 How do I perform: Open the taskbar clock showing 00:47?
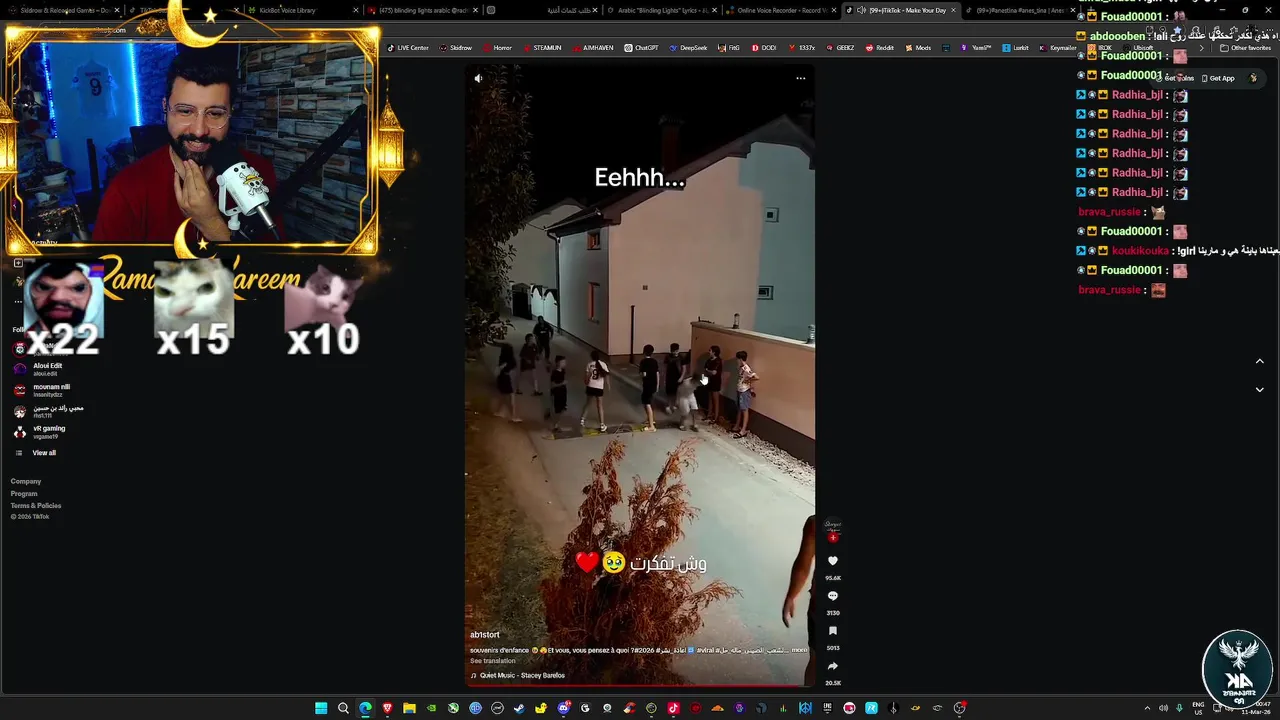1254,708
